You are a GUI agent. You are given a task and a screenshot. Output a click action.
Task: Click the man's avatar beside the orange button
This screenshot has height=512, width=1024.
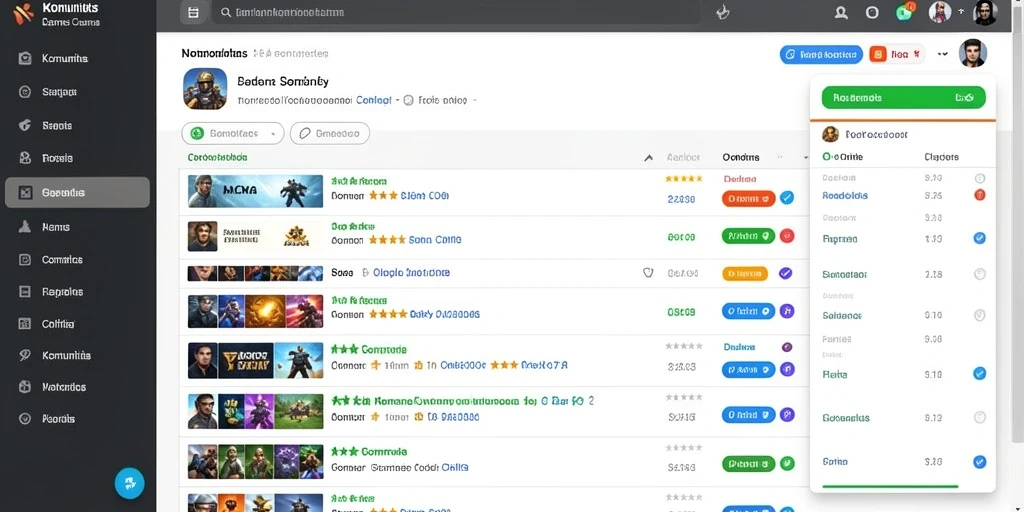[x=972, y=54]
